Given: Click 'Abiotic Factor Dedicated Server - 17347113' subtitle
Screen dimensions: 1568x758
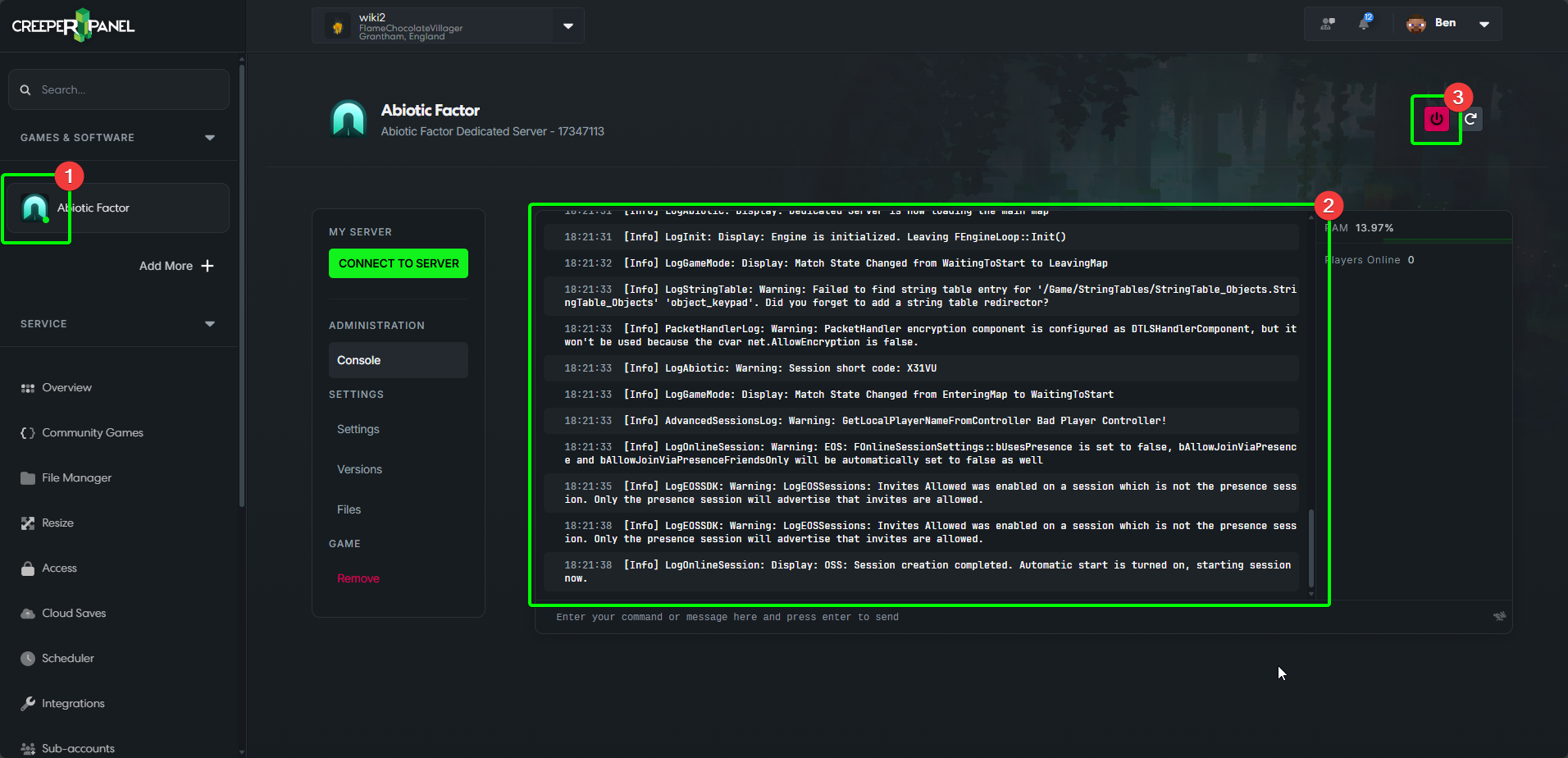Looking at the screenshot, I should tap(492, 131).
